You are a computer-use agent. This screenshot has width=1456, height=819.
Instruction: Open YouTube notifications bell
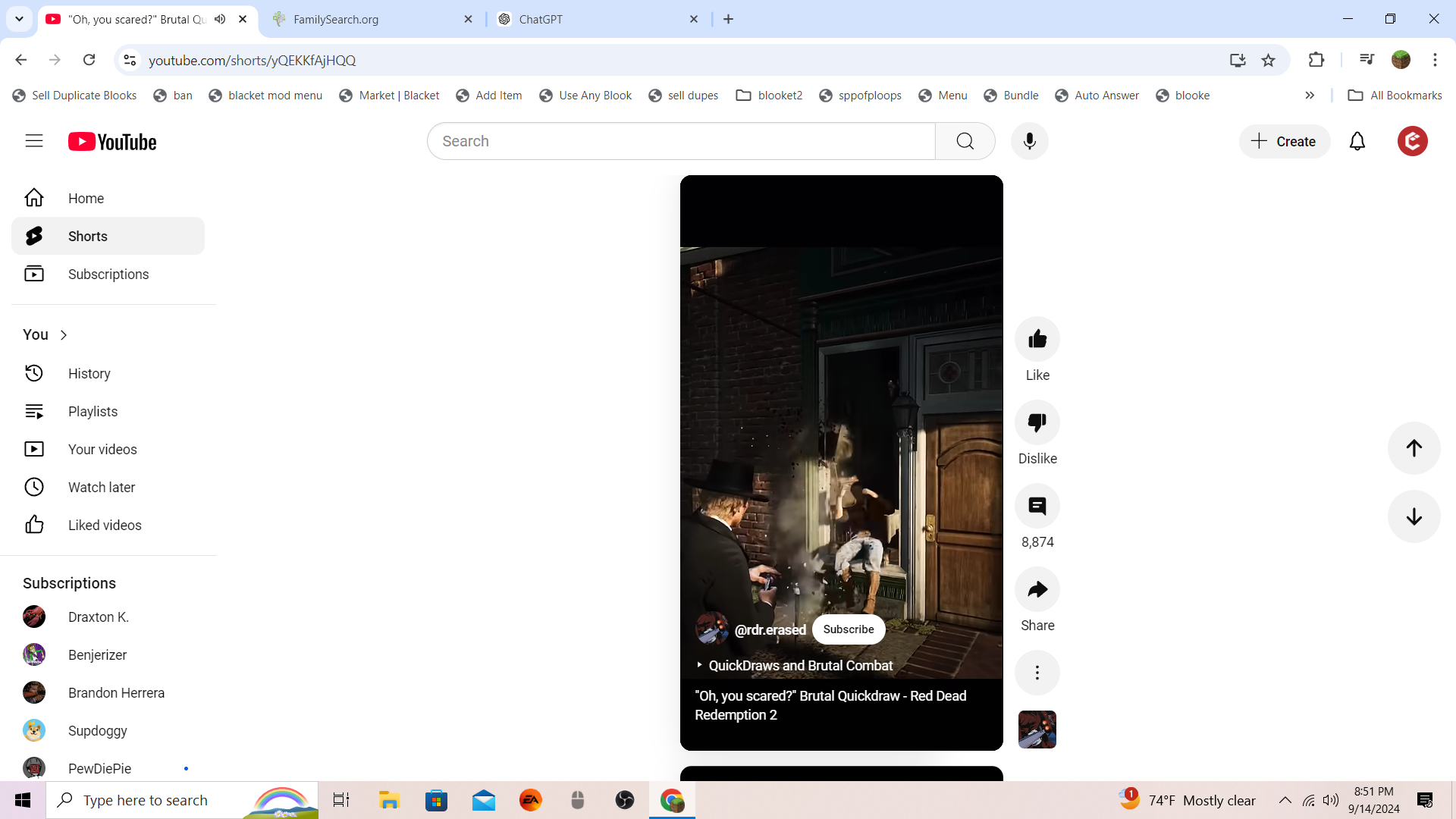click(1357, 141)
